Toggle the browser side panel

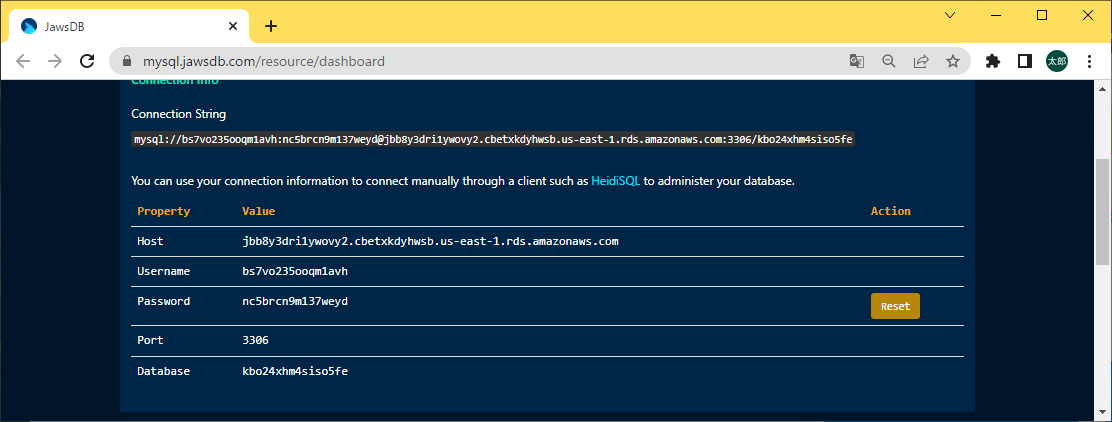pyautogui.click(x=1024, y=61)
